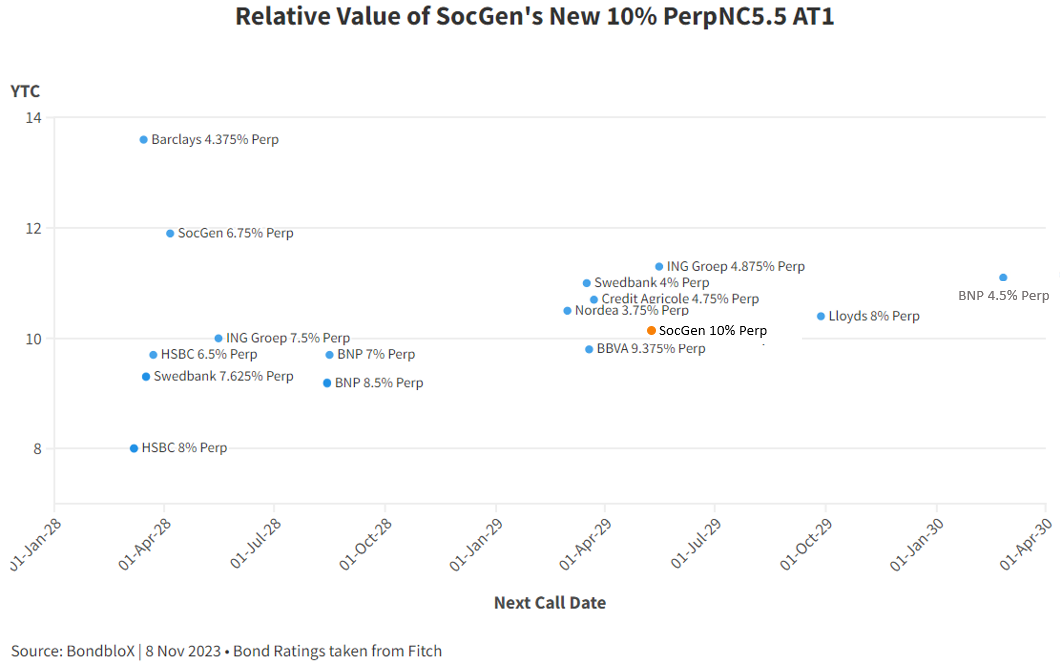This screenshot has width=1061, height=662.
Task: Select the Lloyds 8% Perp data point
Action: [x=821, y=316]
